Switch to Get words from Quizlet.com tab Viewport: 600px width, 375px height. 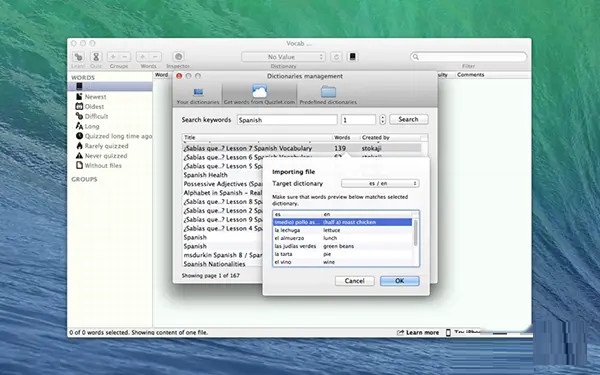pyautogui.click(x=259, y=95)
